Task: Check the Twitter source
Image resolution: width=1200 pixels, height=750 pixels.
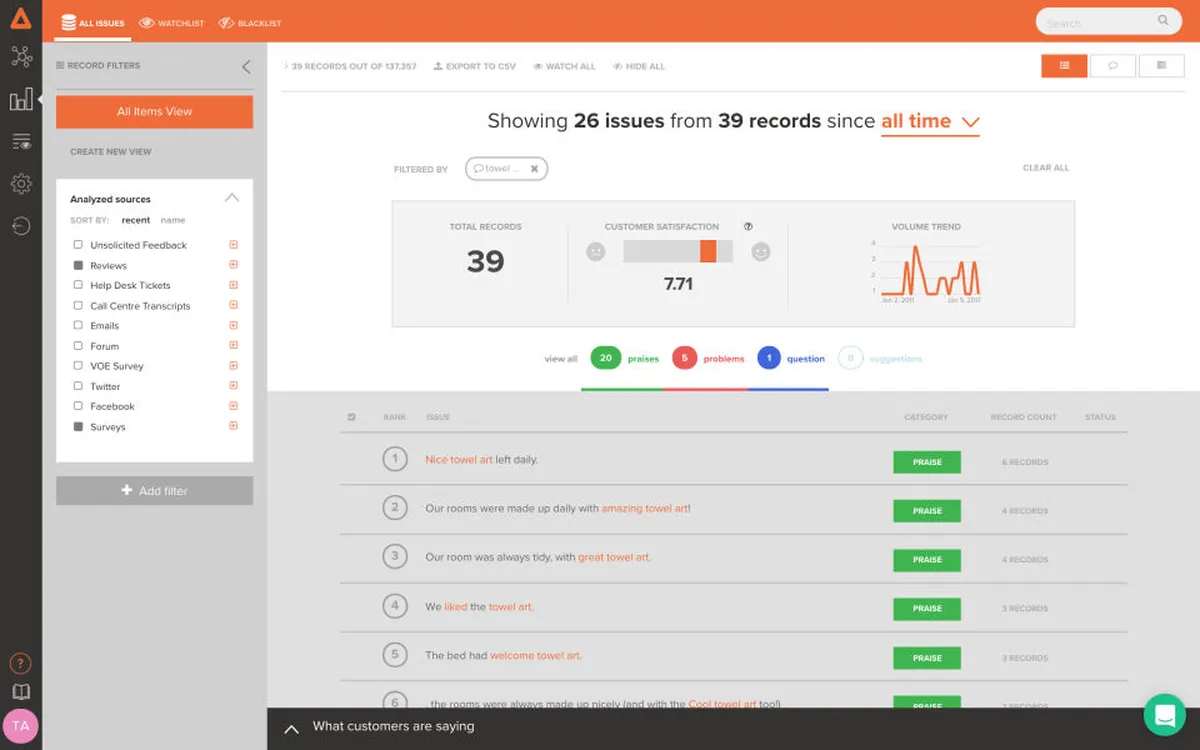Action: [78, 386]
